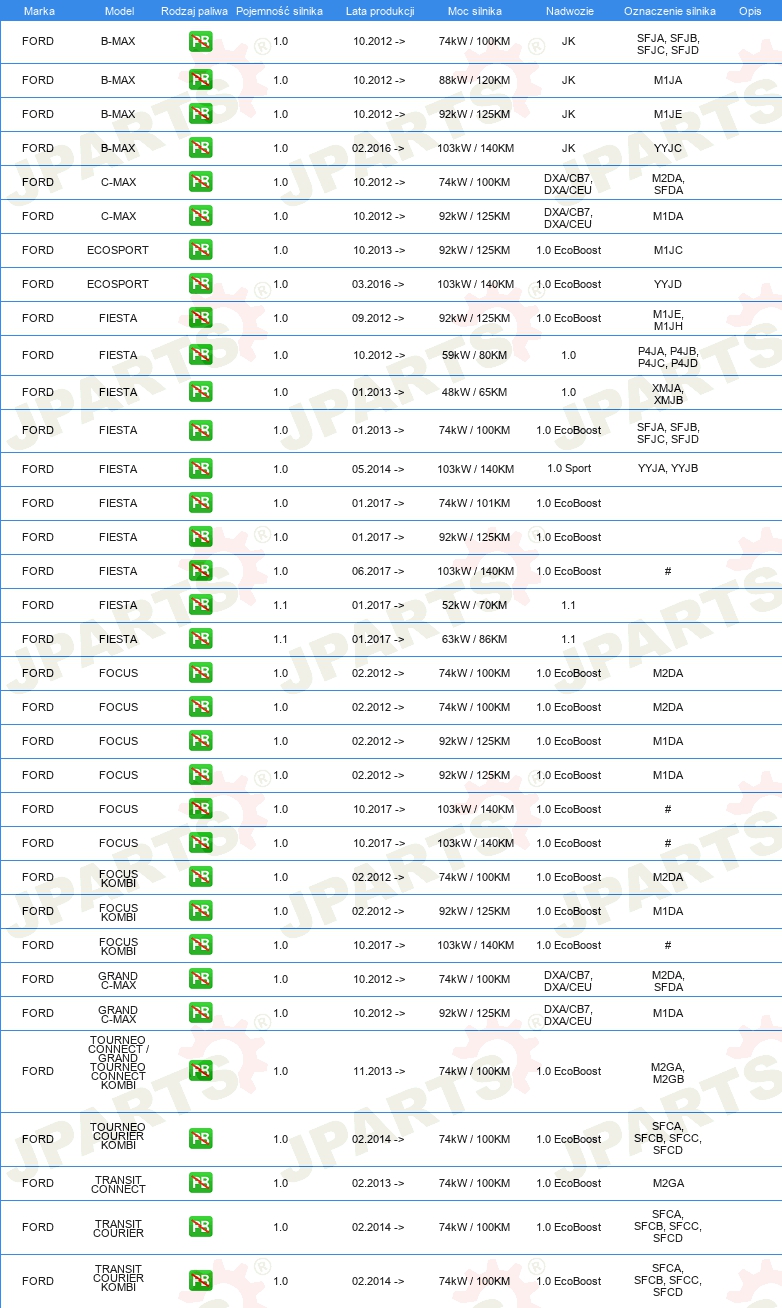782x1308 pixels.
Task: Select the 63kW / 86KM power cell
Action: point(476,639)
